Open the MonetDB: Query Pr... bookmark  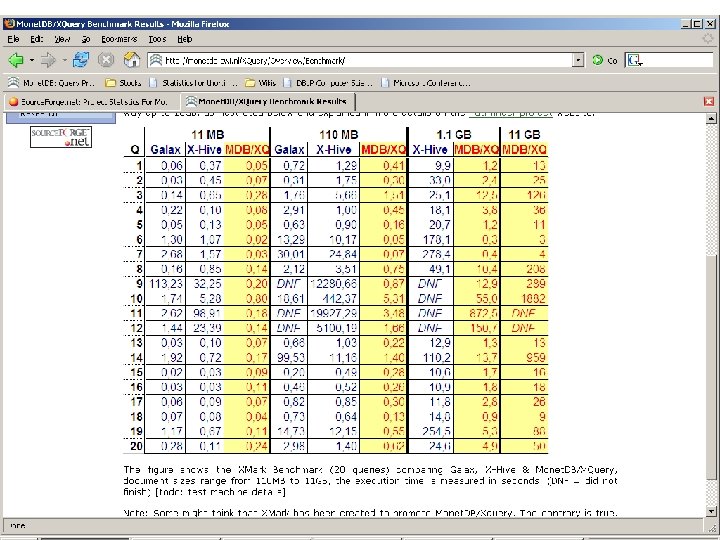[x=51, y=83]
